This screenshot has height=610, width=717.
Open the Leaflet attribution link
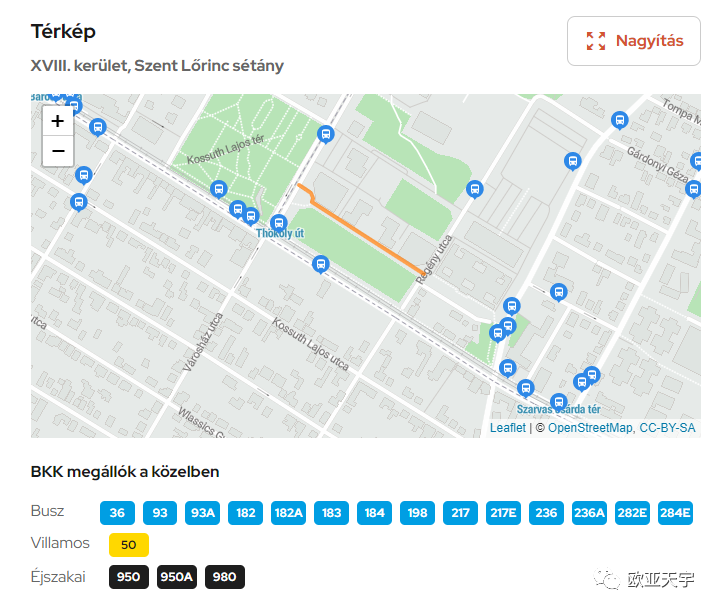point(508,428)
